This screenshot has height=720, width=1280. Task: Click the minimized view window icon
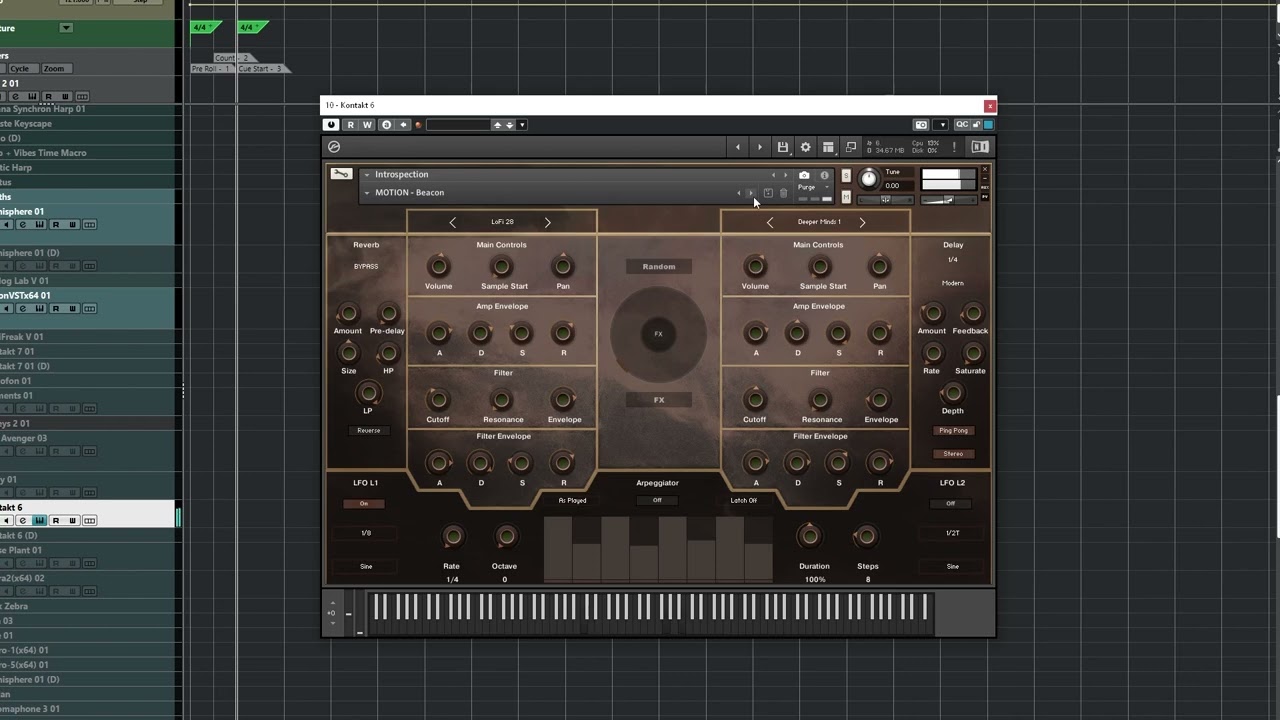coord(851,147)
